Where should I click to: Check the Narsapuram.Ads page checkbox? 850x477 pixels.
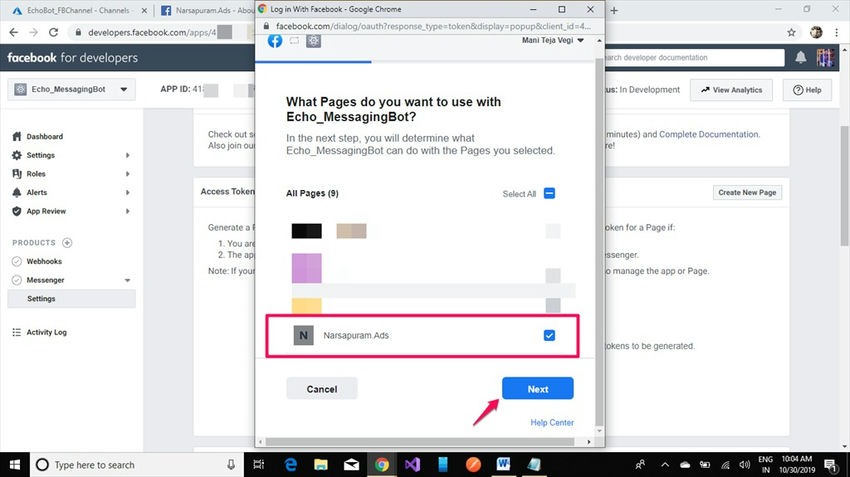click(x=549, y=336)
